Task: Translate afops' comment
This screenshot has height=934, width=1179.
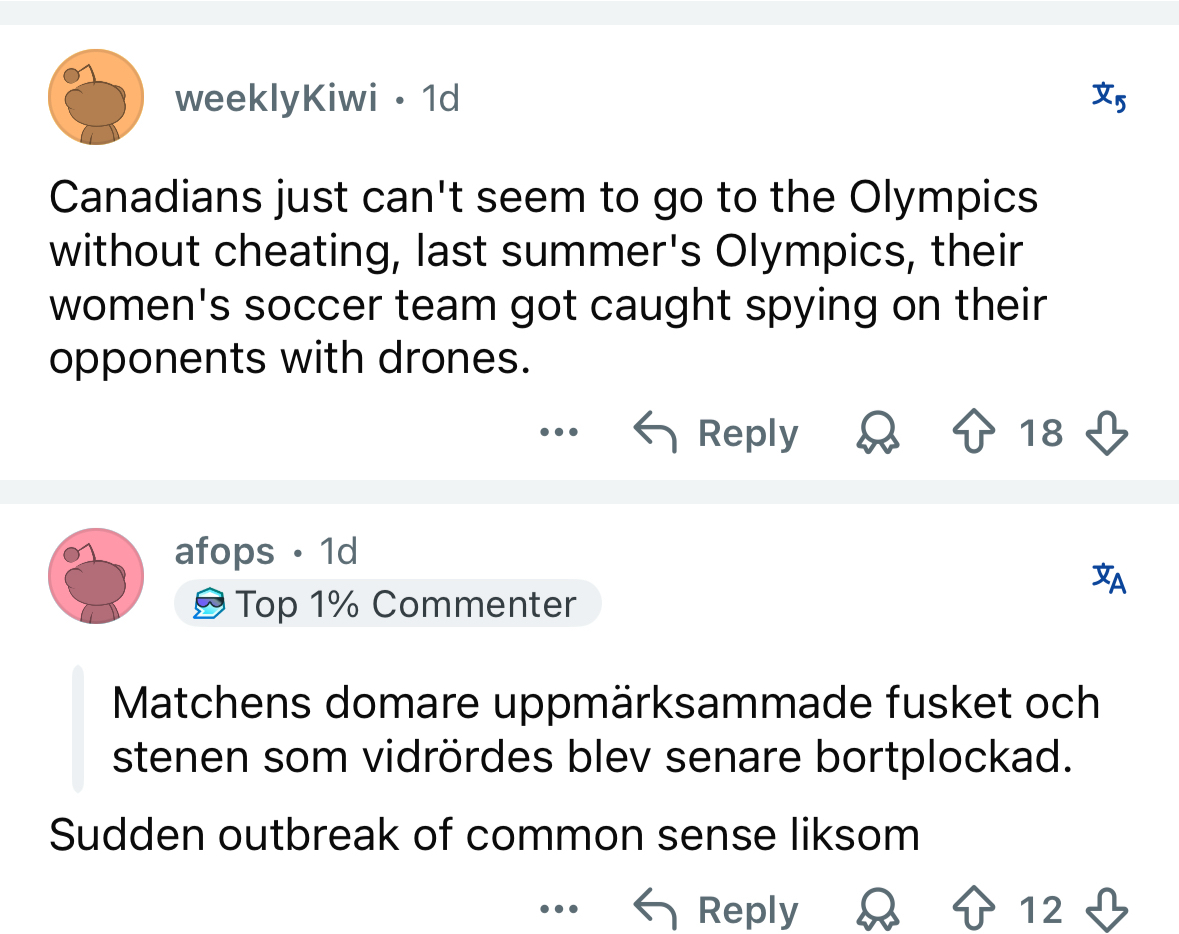Action: [x=1109, y=576]
